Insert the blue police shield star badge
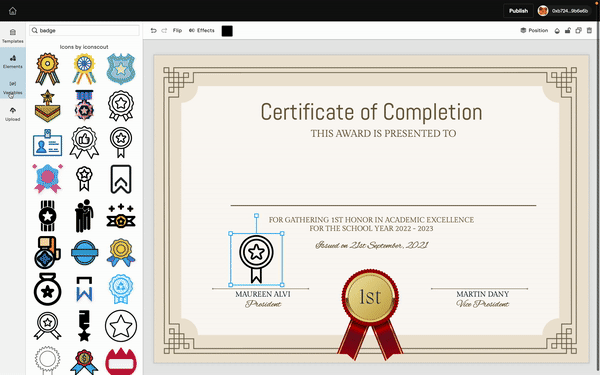Viewport: 600px width, 375px height. (121, 69)
